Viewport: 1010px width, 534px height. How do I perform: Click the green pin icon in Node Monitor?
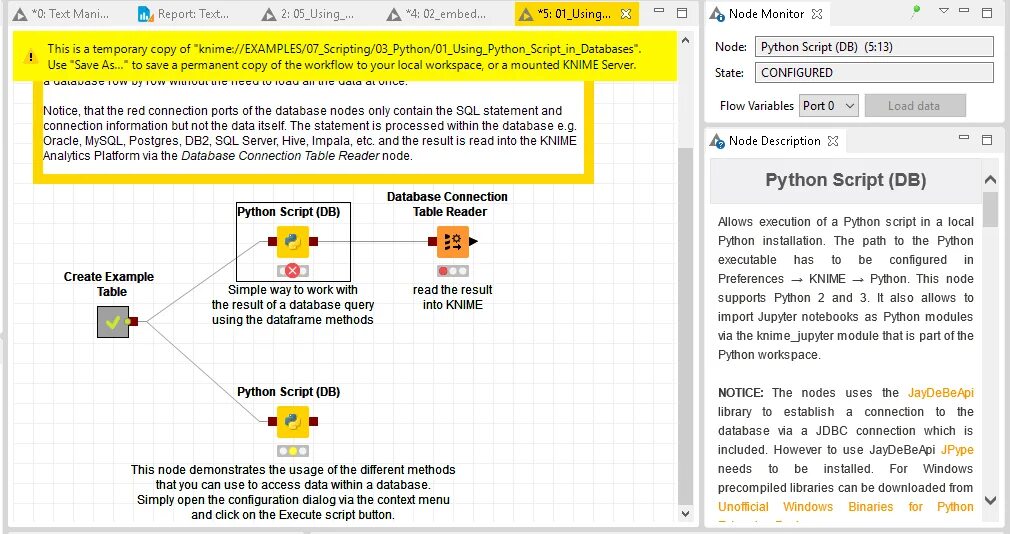click(x=915, y=12)
